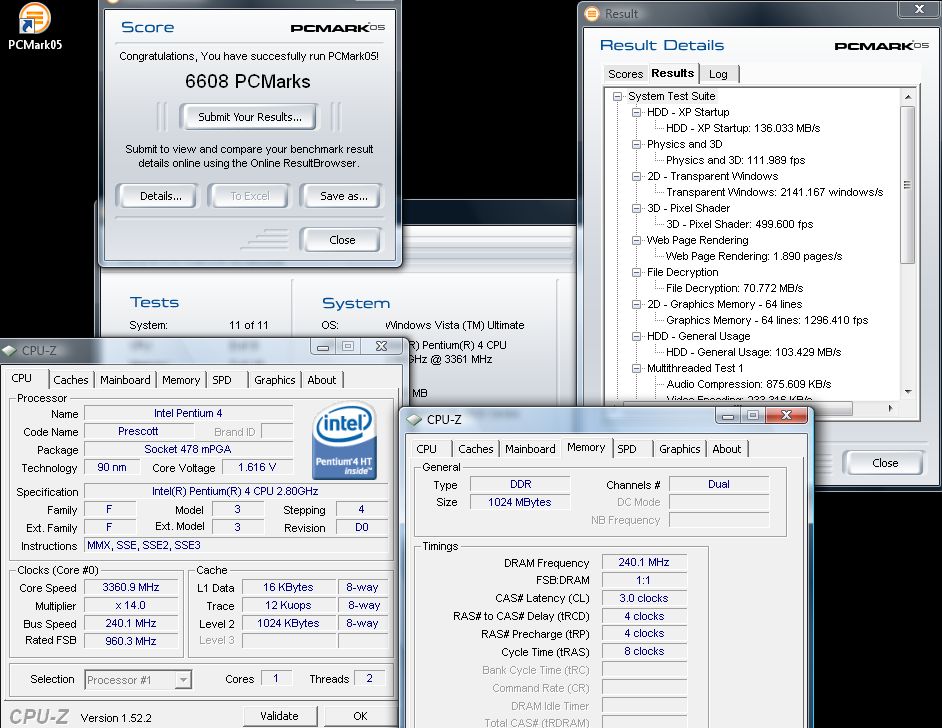942x728 pixels.
Task: Collapse the File Decryption node
Action: (636, 272)
